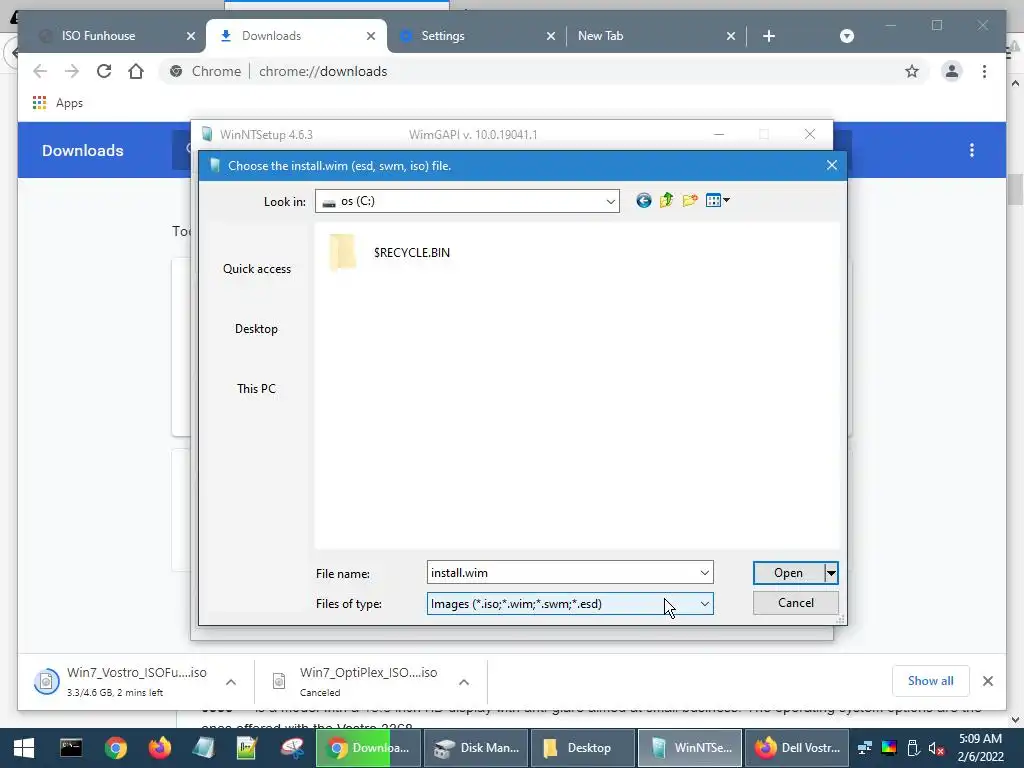Select the $RECYCLE.BIN folder
Viewport: 1024px width, 768px height.
[x=391, y=253]
